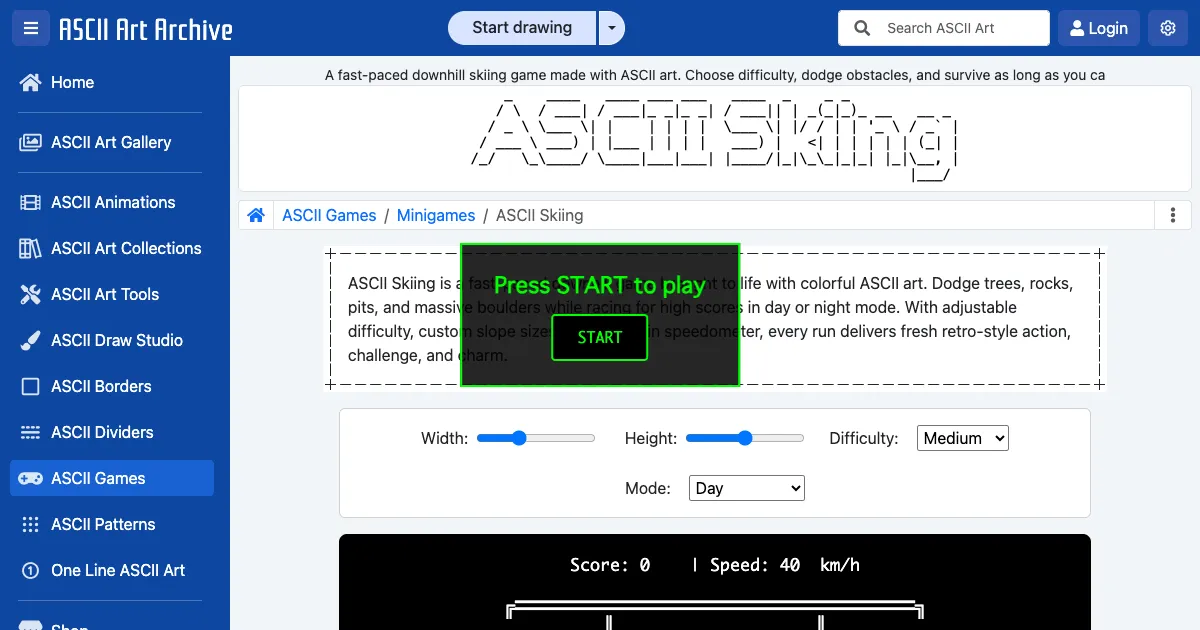The height and width of the screenshot is (630, 1200).
Task: Click the ASCII Animations film icon
Action: point(31,203)
